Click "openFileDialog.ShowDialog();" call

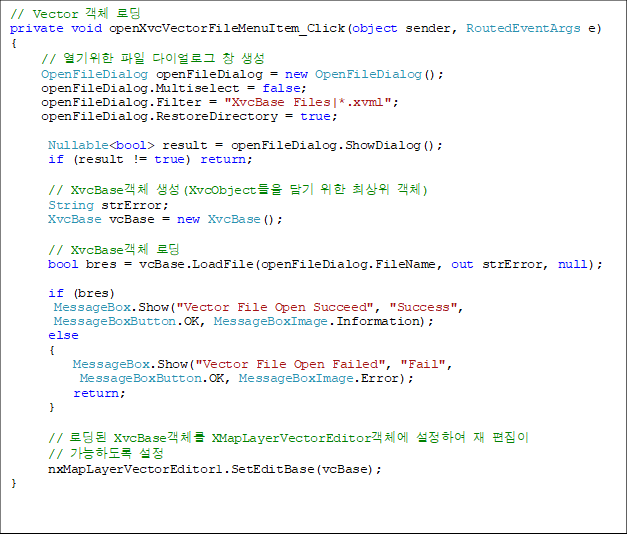pyautogui.click(x=337, y=145)
